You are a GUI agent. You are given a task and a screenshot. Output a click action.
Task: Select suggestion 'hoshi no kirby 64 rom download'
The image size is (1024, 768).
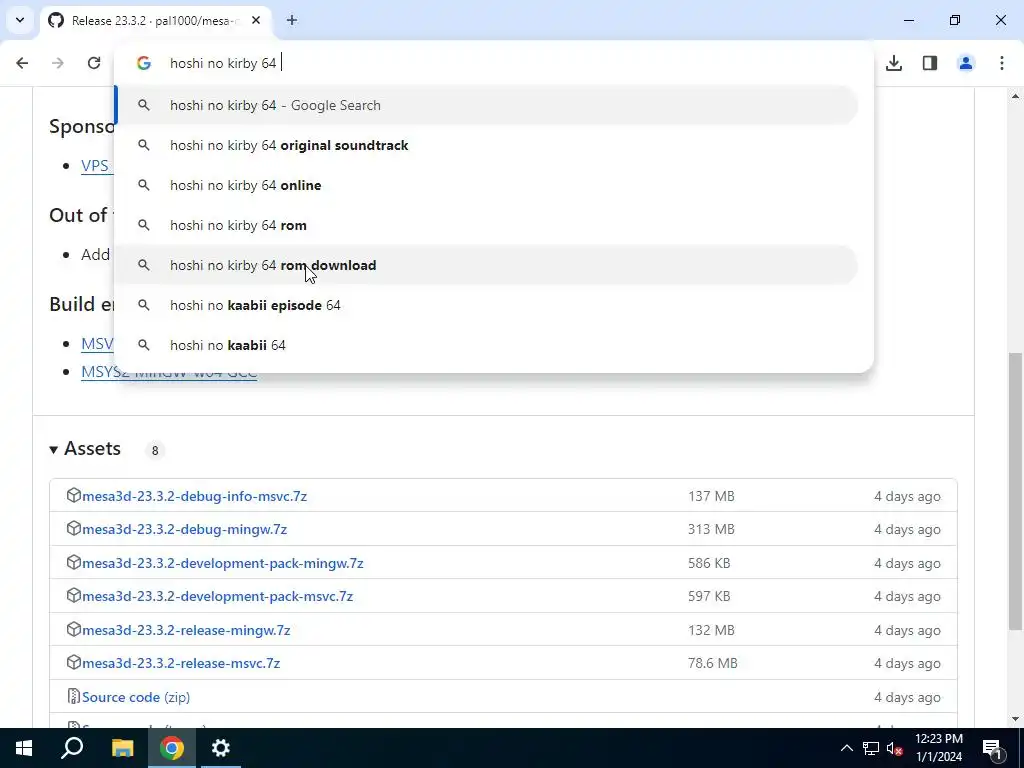coord(487,265)
